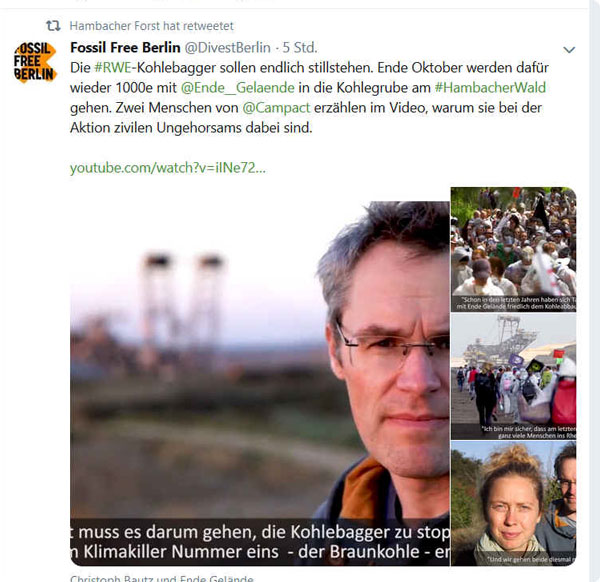
Task: Open the Fossil Free Berlin profile avatar
Action: [x=35, y=62]
